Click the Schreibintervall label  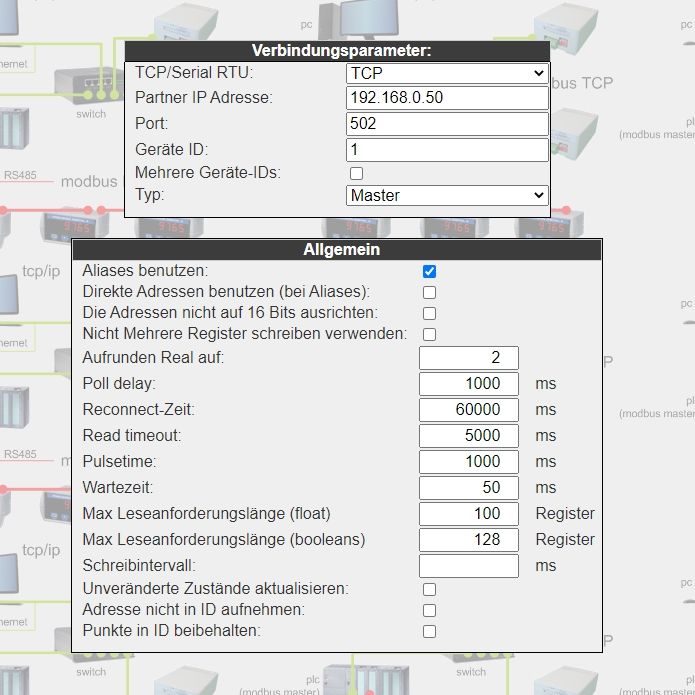tap(139, 566)
